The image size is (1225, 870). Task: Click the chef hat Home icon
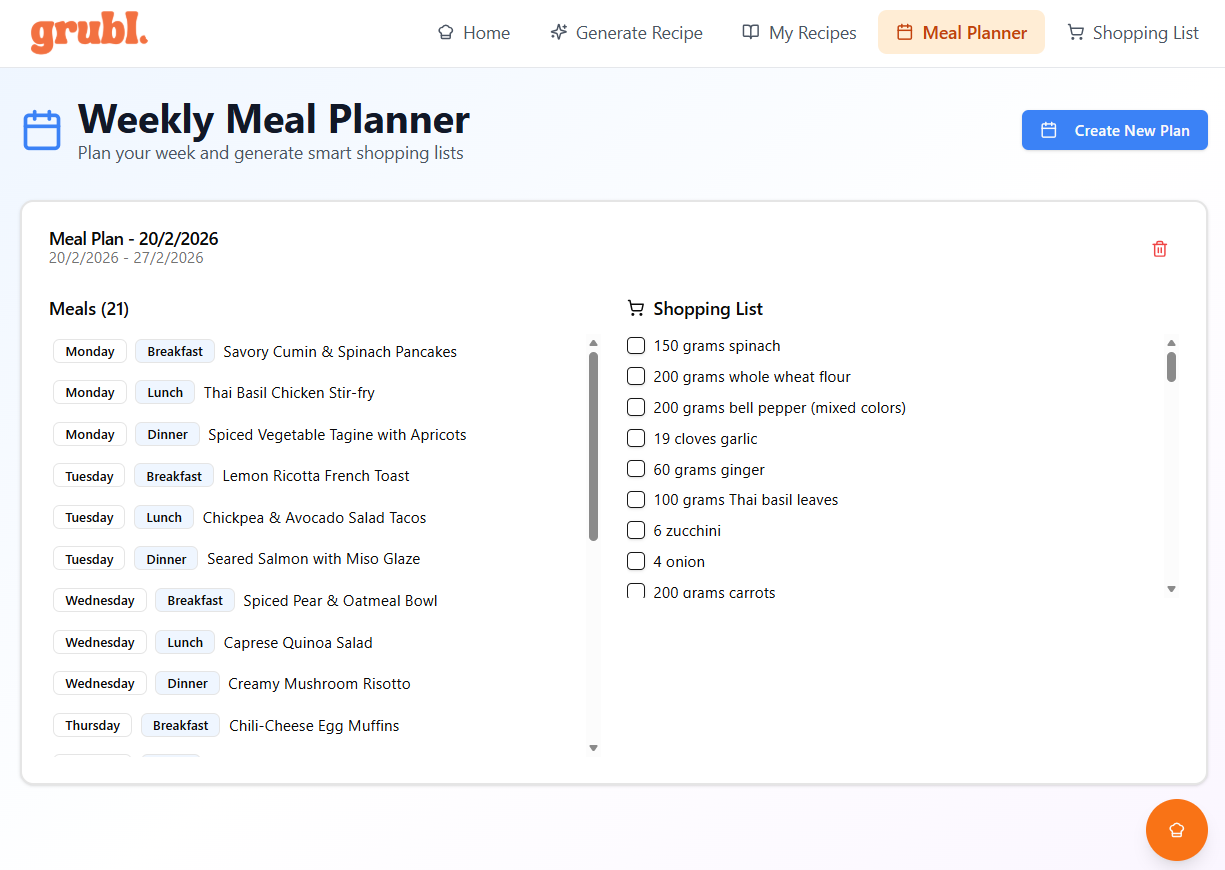446,33
